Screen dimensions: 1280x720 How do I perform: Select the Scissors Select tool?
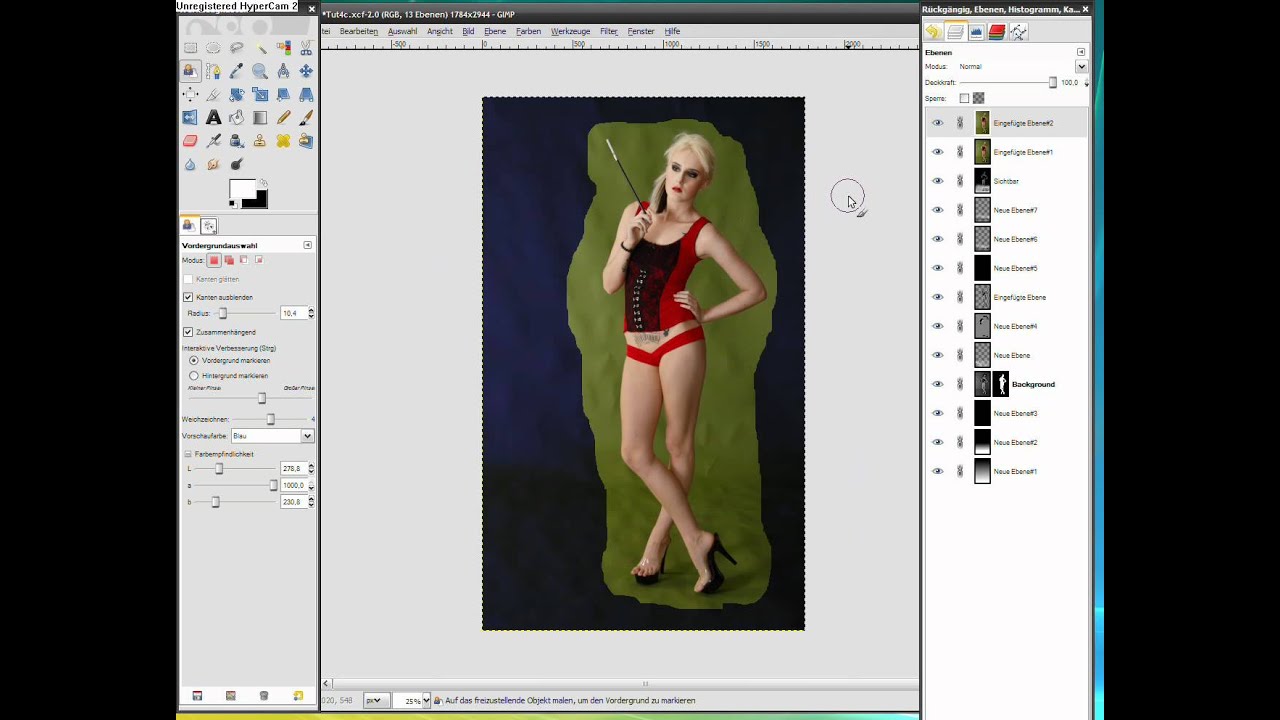click(x=306, y=48)
